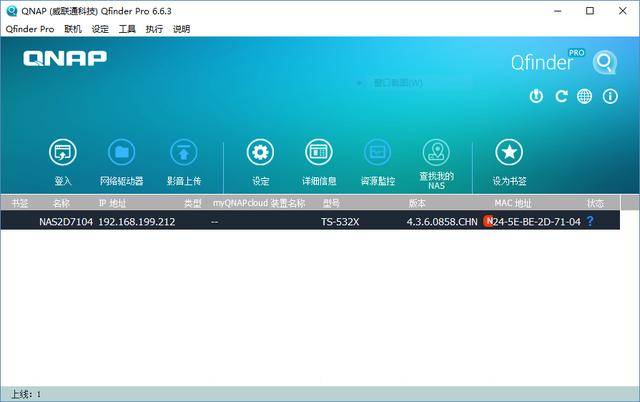Open the 说明 help menu
The image size is (640, 402).
click(x=181, y=29)
